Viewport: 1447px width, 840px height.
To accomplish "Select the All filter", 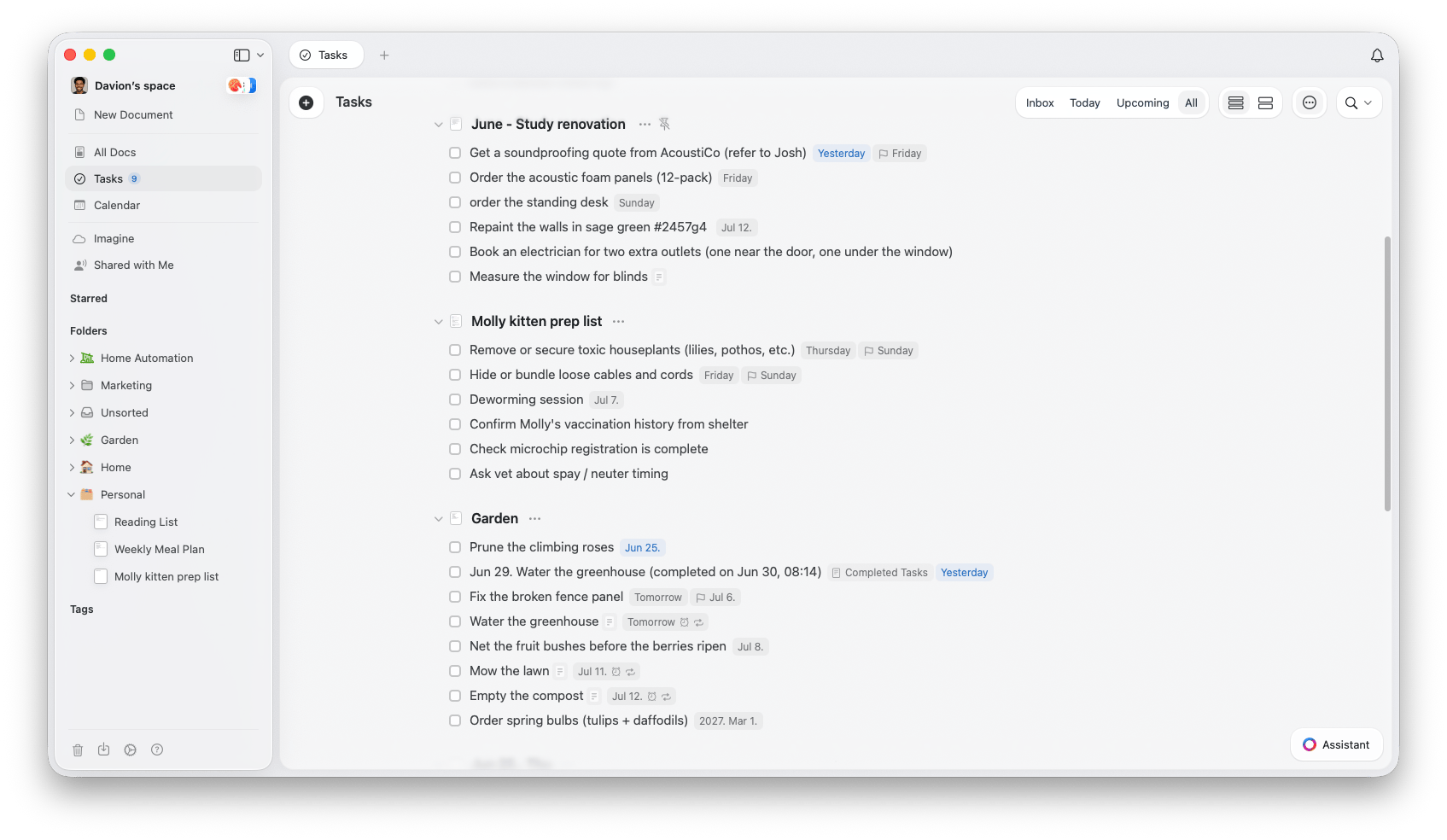I will 1191,103.
